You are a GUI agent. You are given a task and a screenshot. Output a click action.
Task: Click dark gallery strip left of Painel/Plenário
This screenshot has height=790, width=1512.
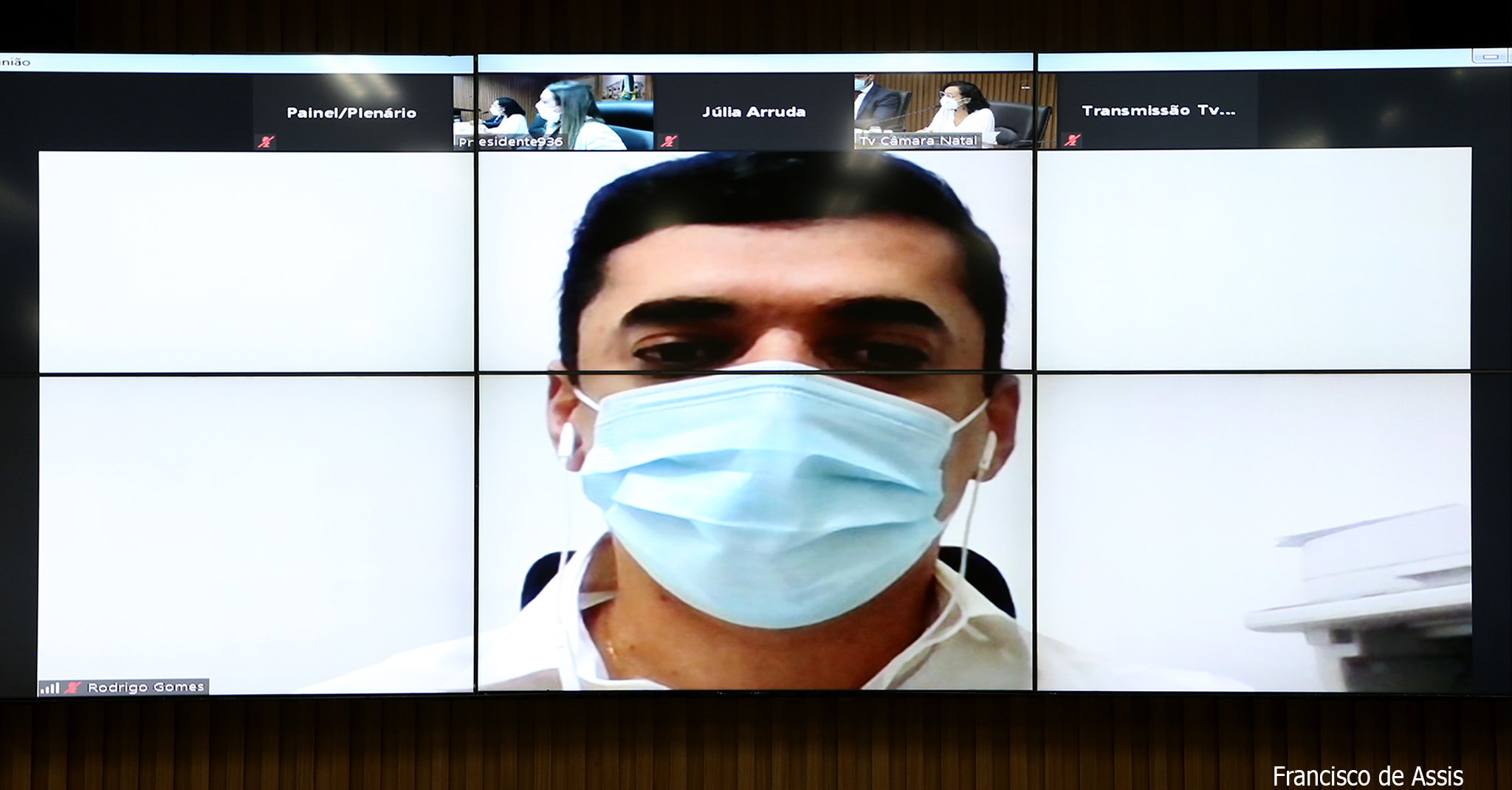click(x=126, y=111)
